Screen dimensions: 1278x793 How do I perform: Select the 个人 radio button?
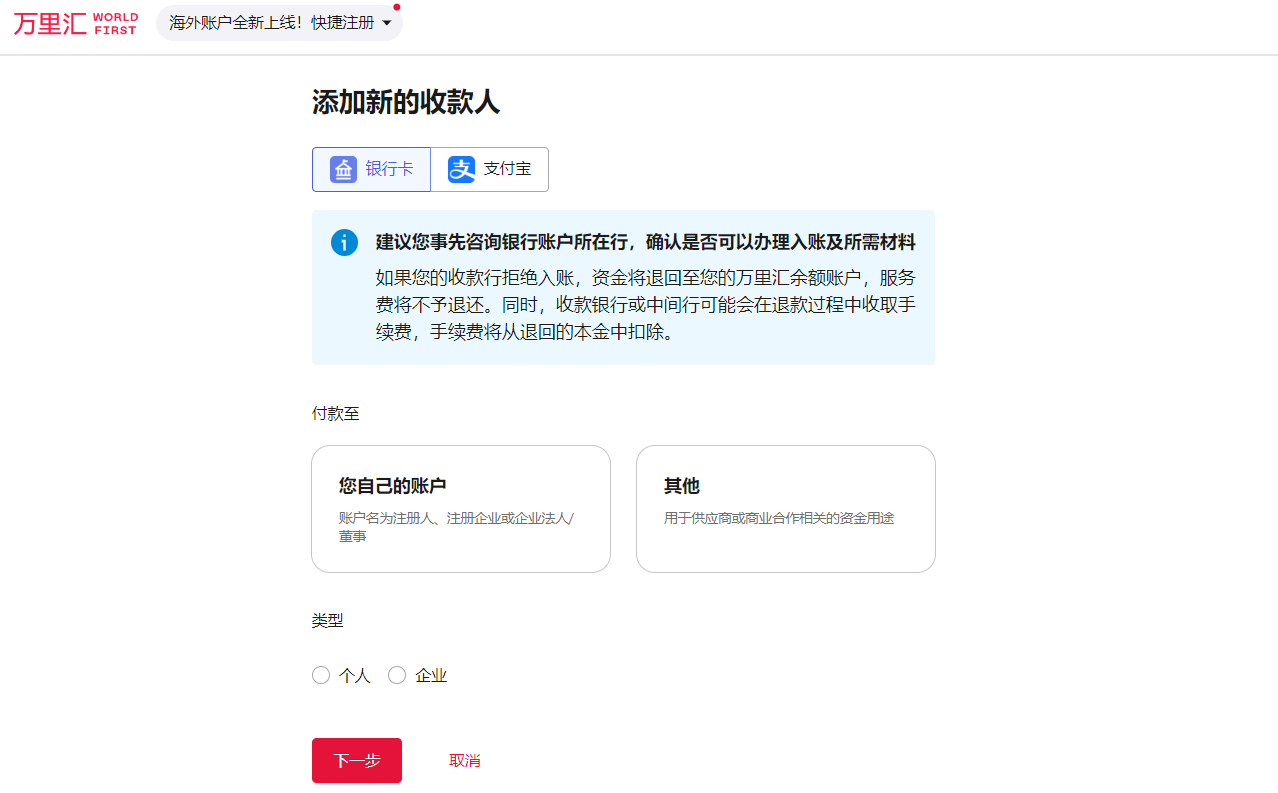pyautogui.click(x=321, y=675)
